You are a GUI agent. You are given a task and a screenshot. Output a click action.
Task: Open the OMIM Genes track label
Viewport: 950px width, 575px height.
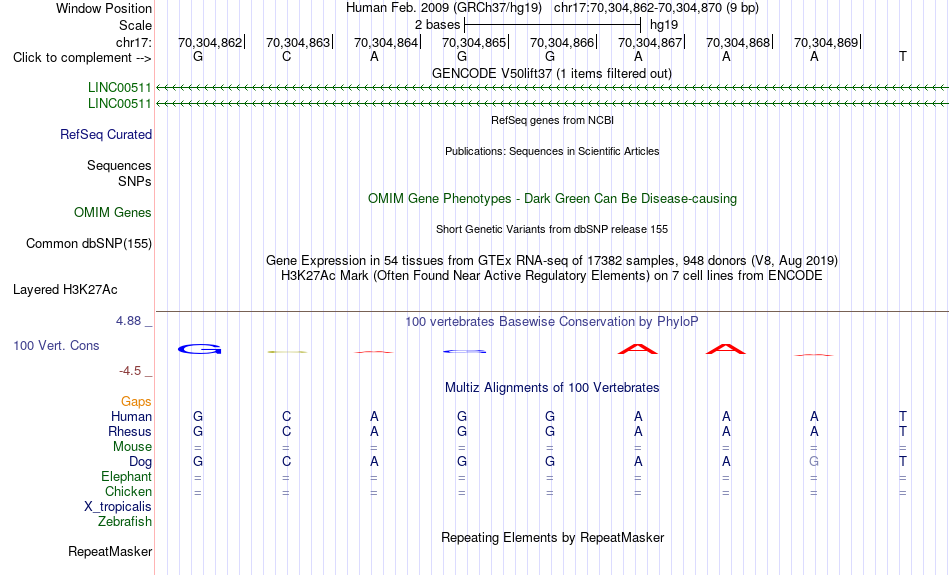click(x=113, y=213)
